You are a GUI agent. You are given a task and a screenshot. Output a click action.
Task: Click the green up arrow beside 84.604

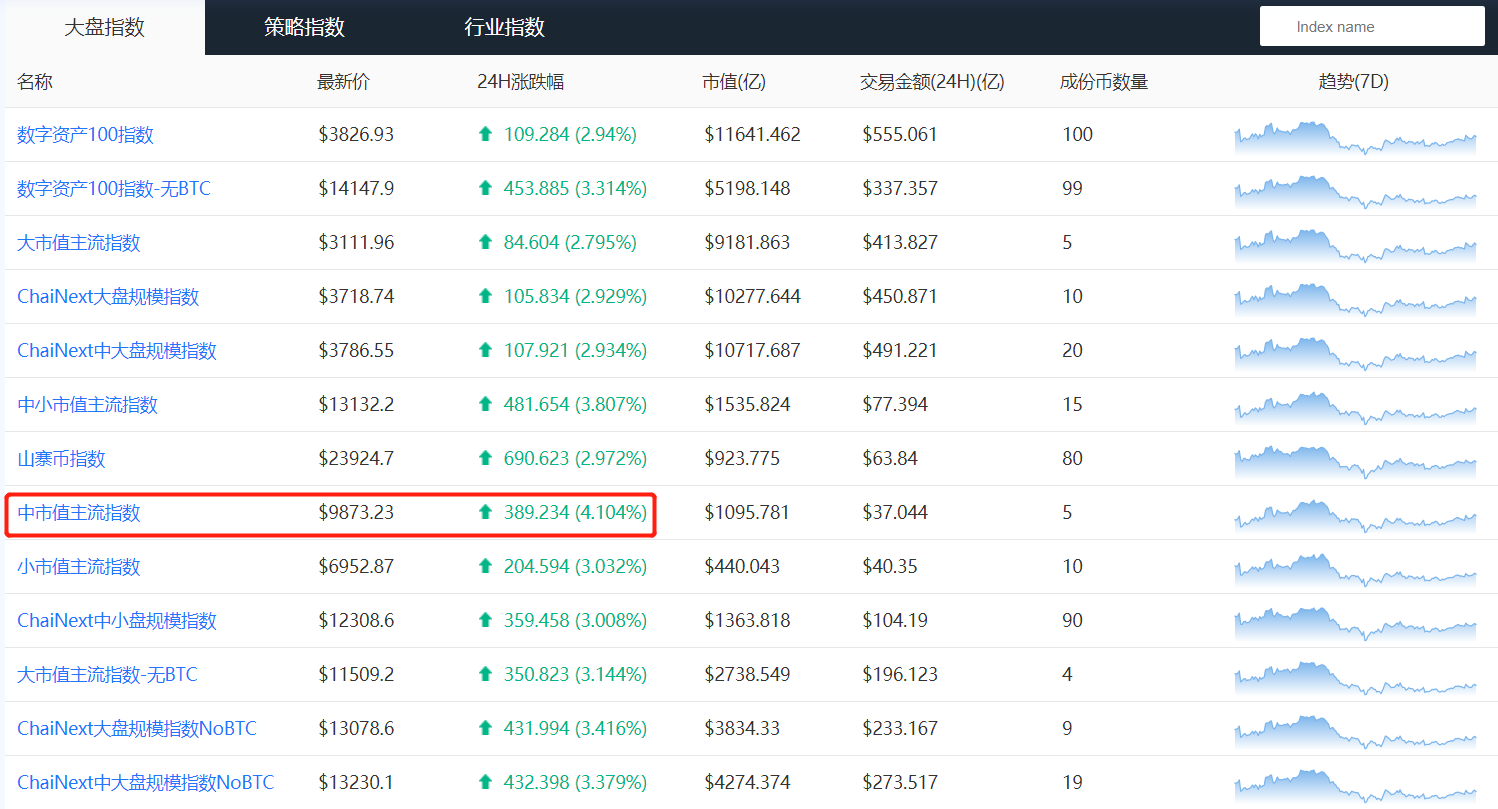point(486,242)
